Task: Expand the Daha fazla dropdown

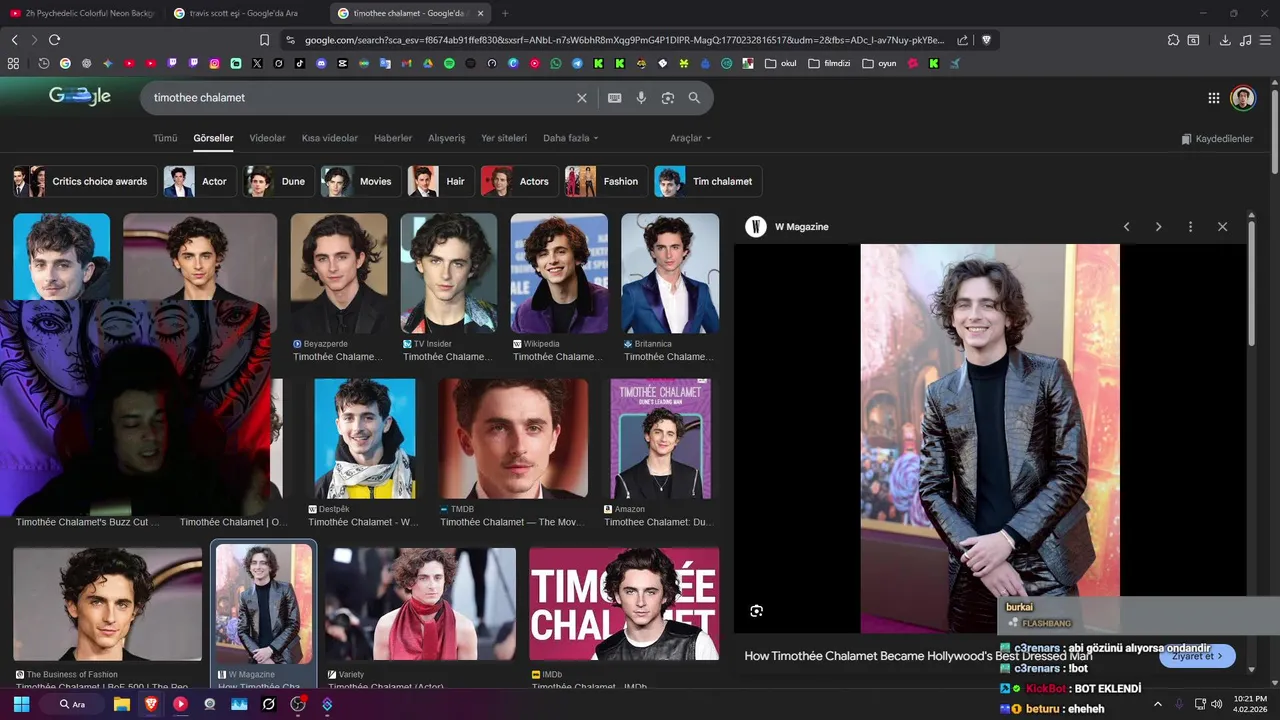Action: pos(571,138)
